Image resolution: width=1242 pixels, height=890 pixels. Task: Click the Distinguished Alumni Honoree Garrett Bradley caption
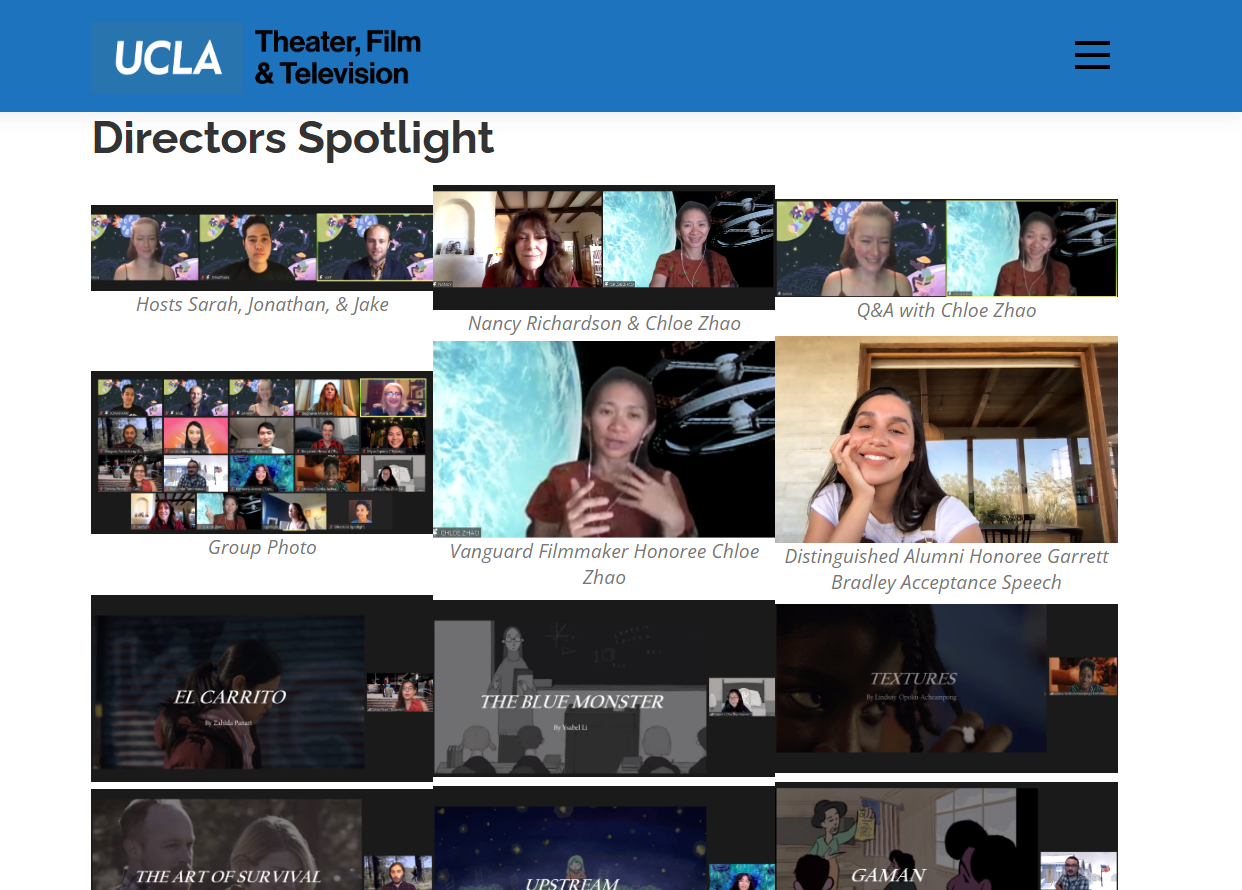[x=946, y=569]
